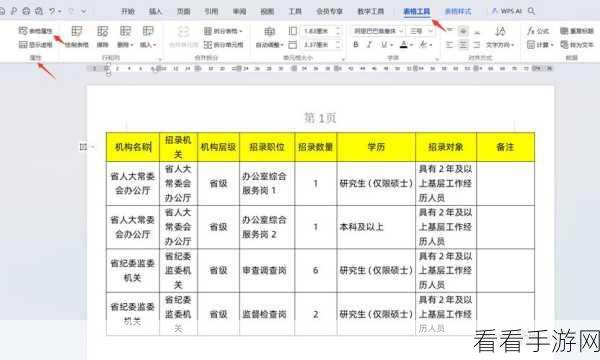Click the 本科及以上 table cell

click(376, 227)
